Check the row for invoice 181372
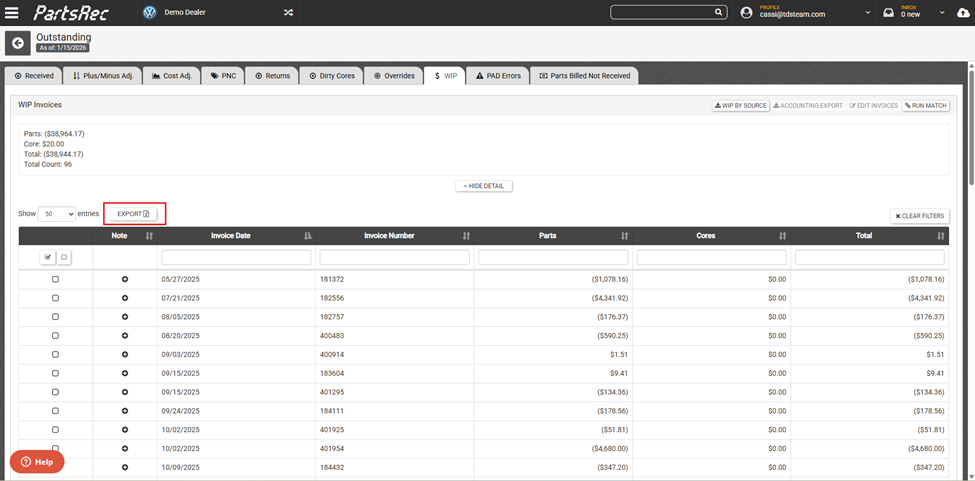The image size is (975, 481). pyautogui.click(x=55, y=280)
